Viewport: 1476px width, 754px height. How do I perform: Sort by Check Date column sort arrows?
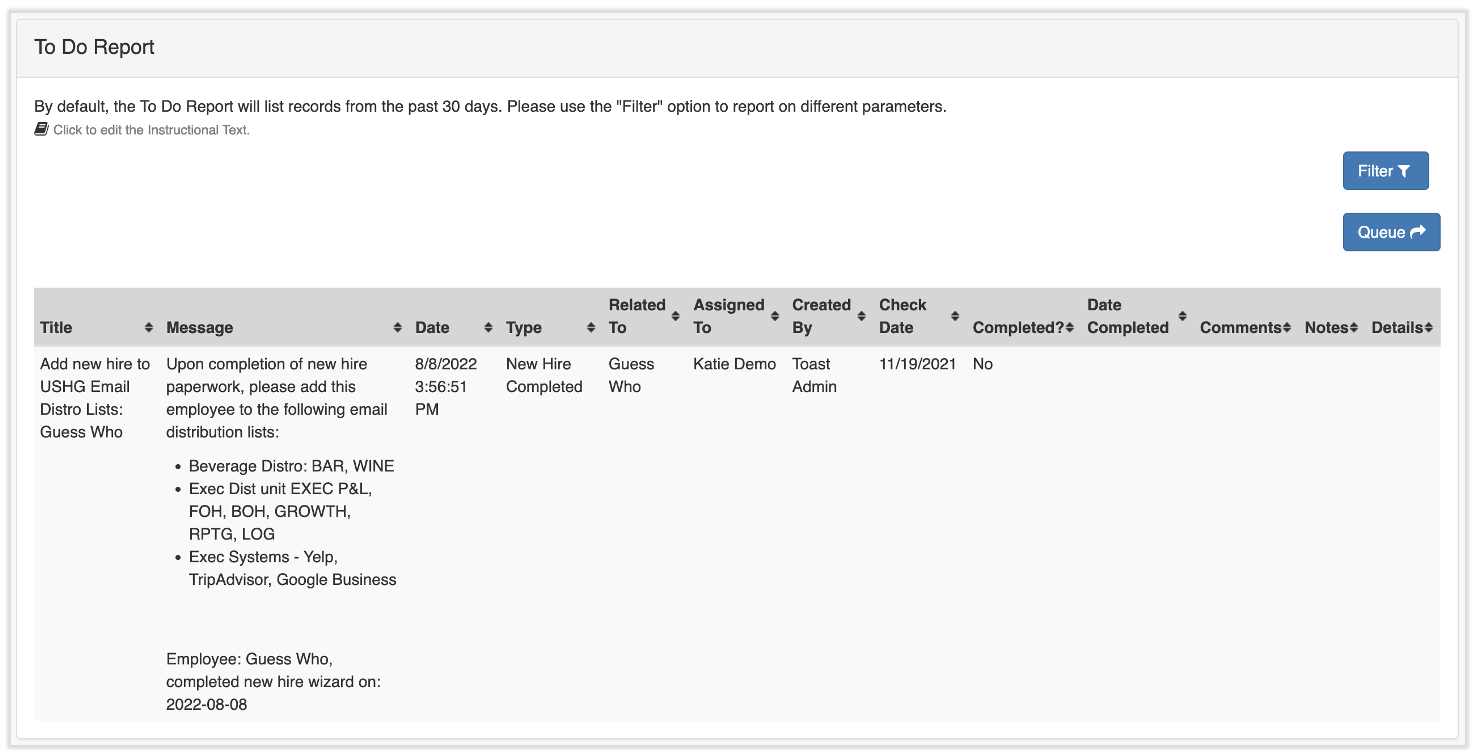tap(954, 316)
